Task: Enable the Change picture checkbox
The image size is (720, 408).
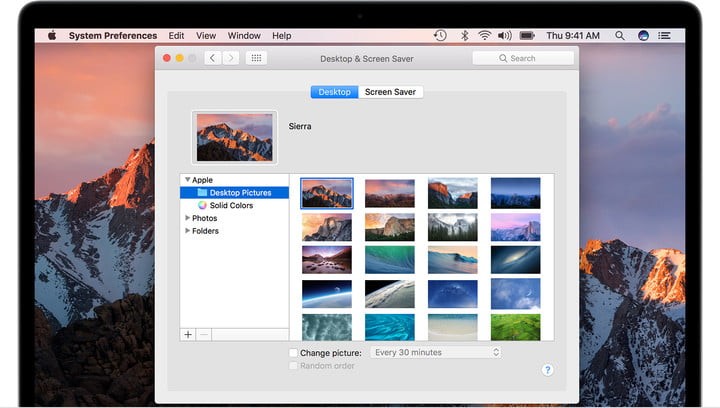Action: pyautogui.click(x=293, y=352)
